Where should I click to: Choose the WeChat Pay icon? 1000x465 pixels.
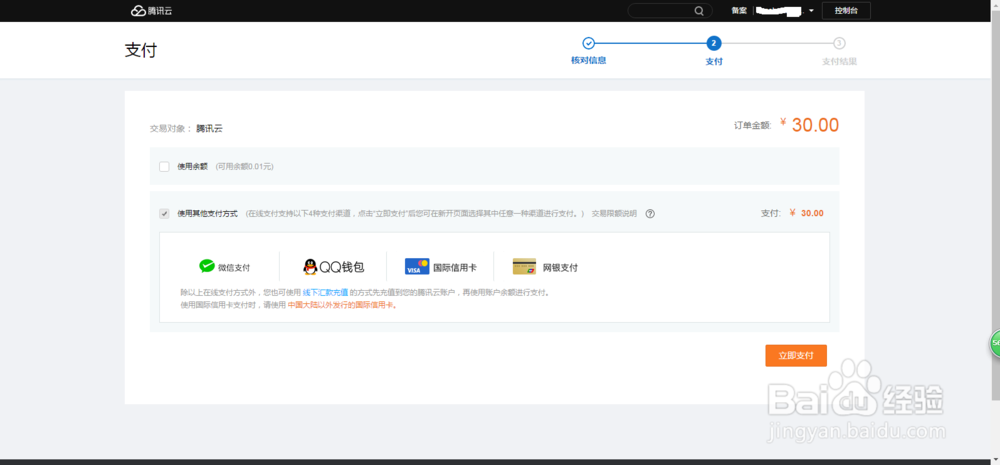tap(207, 267)
